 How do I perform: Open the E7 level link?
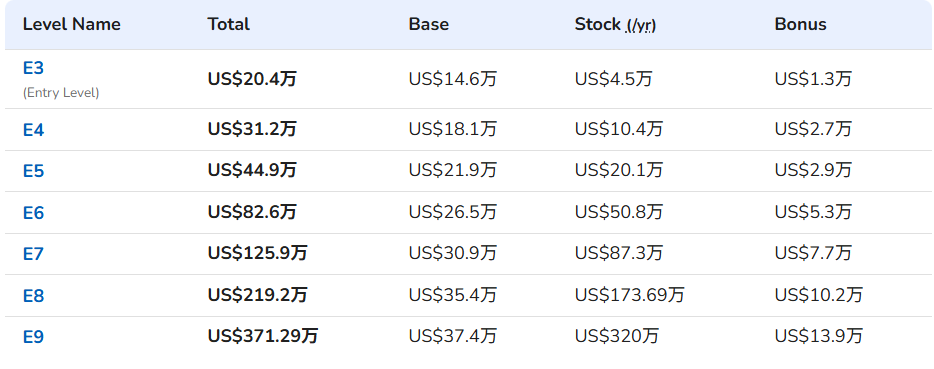(33, 254)
